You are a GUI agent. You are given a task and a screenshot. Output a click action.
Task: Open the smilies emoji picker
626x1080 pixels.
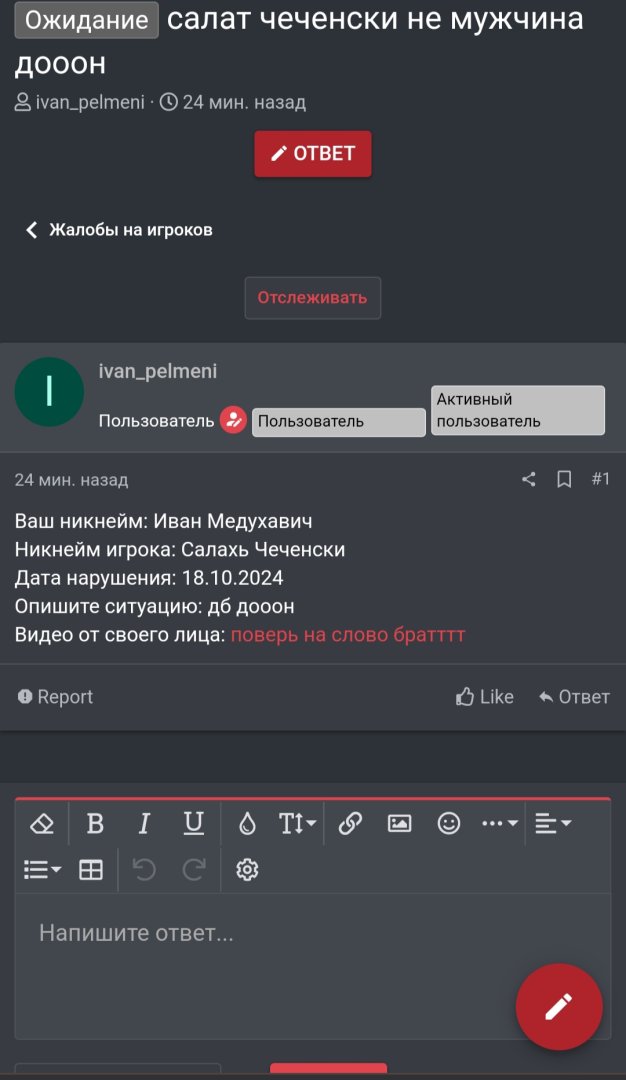(449, 823)
